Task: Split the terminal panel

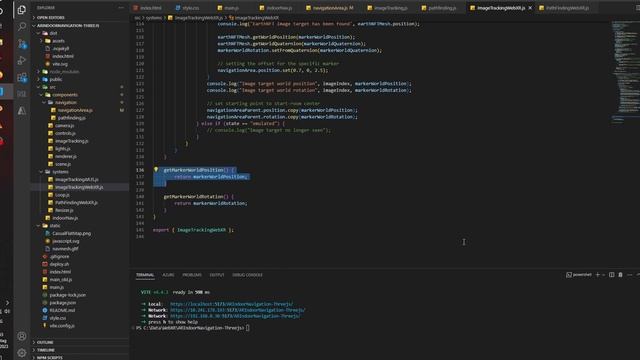Action: 611,275
